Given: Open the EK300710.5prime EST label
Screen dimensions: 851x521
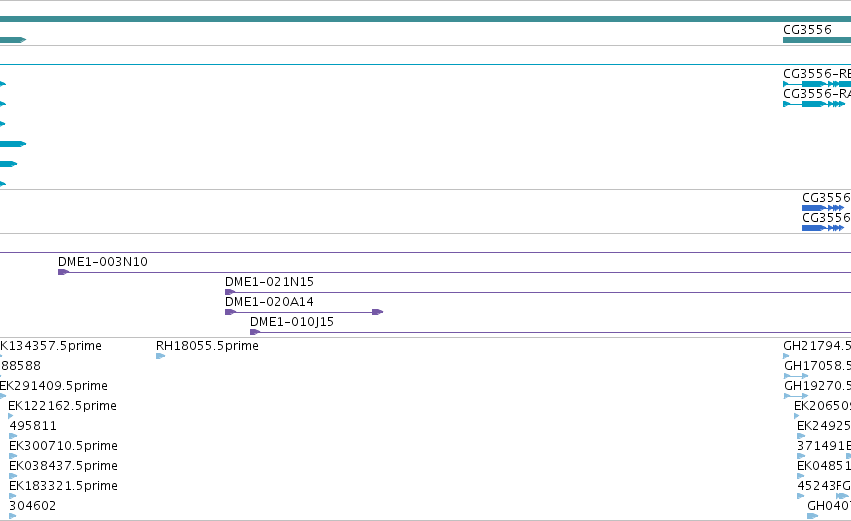Looking at the screenshot, I should [63, 446].
